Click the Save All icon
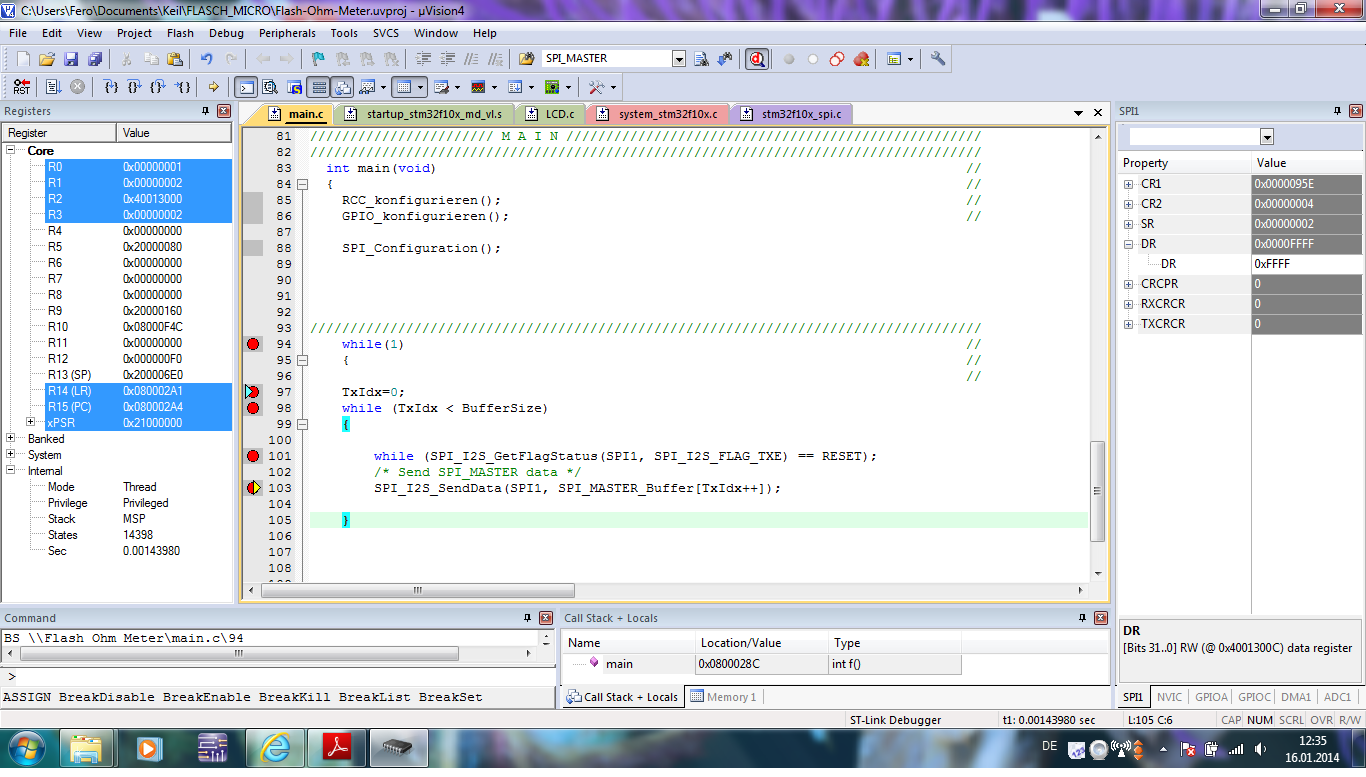 tap(95, 59)
